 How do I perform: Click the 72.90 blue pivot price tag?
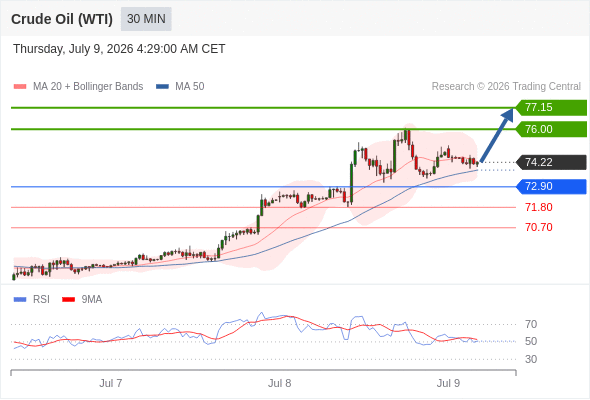click(x=551, y=186)
